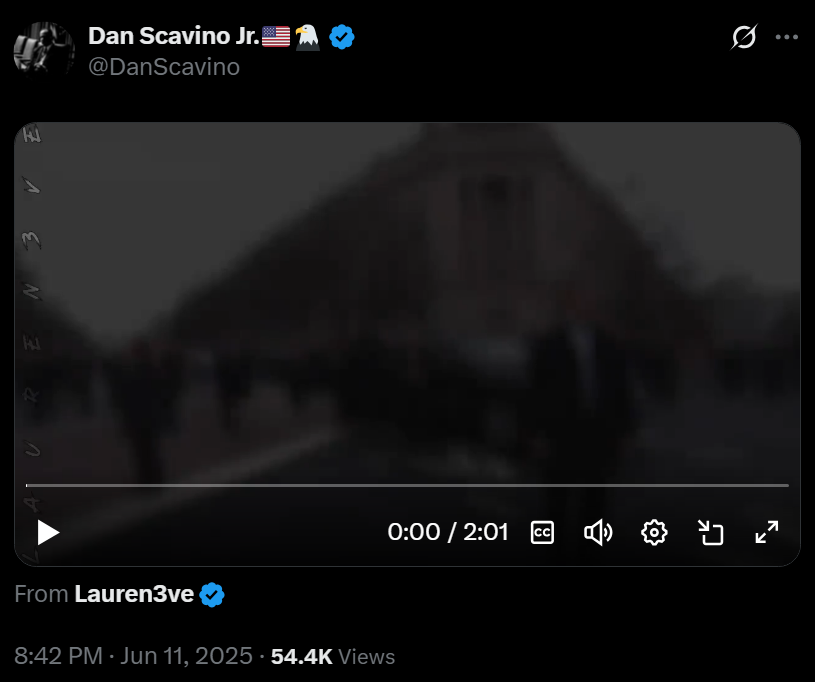Open the Lauren3ve source account
This screenshot has width=815, height=682.
[134, 594]
